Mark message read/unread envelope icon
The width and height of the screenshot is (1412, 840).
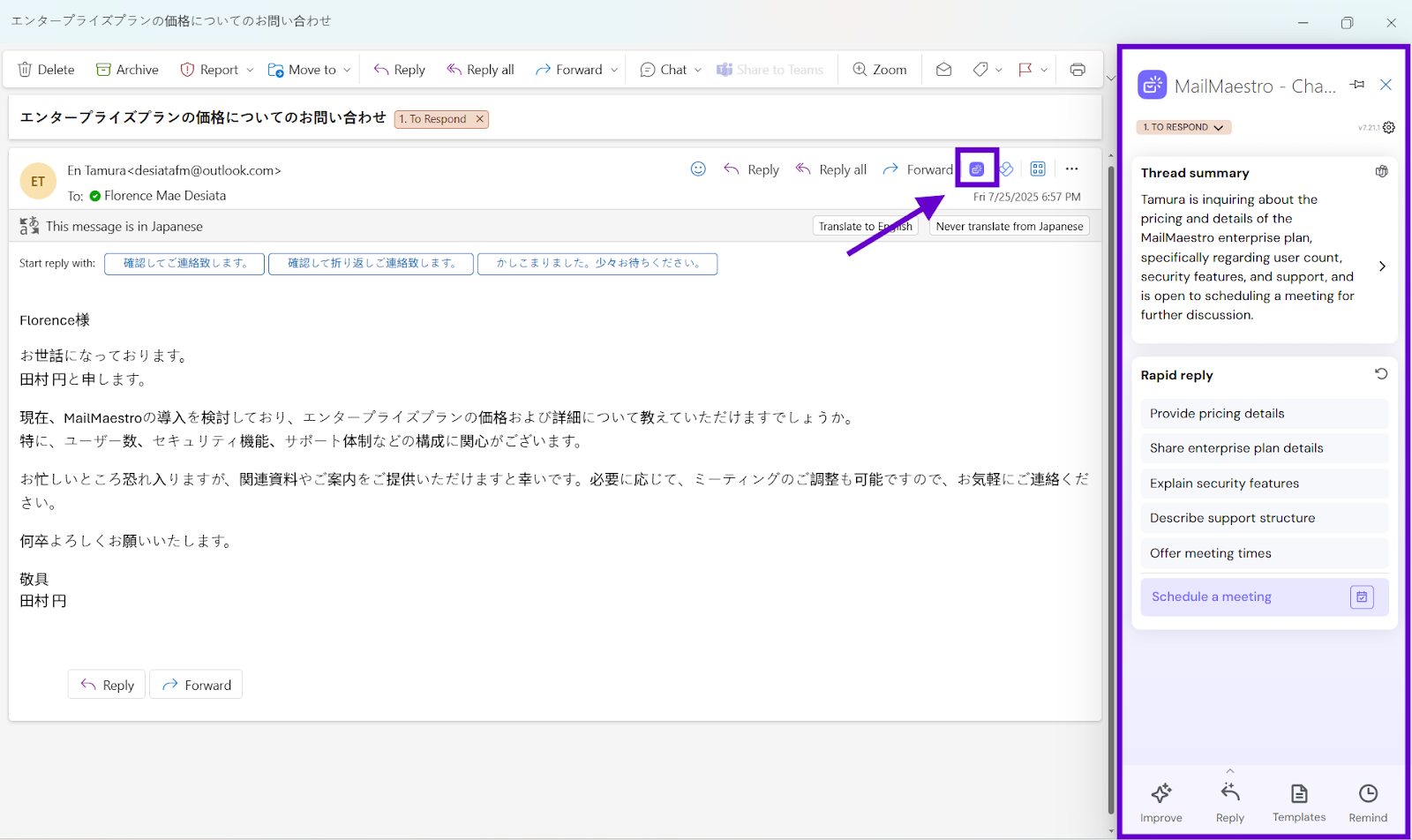943,70
